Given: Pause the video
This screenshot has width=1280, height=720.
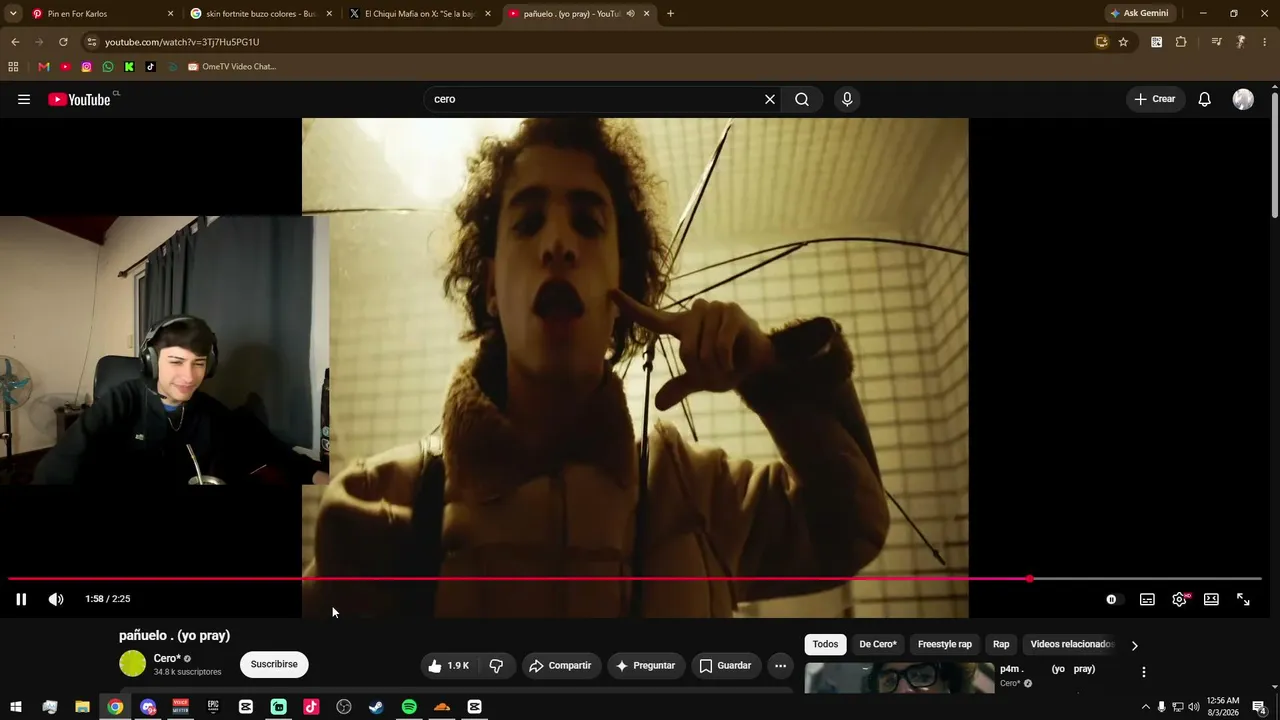Looking at the screenshot, I should 21,599.
